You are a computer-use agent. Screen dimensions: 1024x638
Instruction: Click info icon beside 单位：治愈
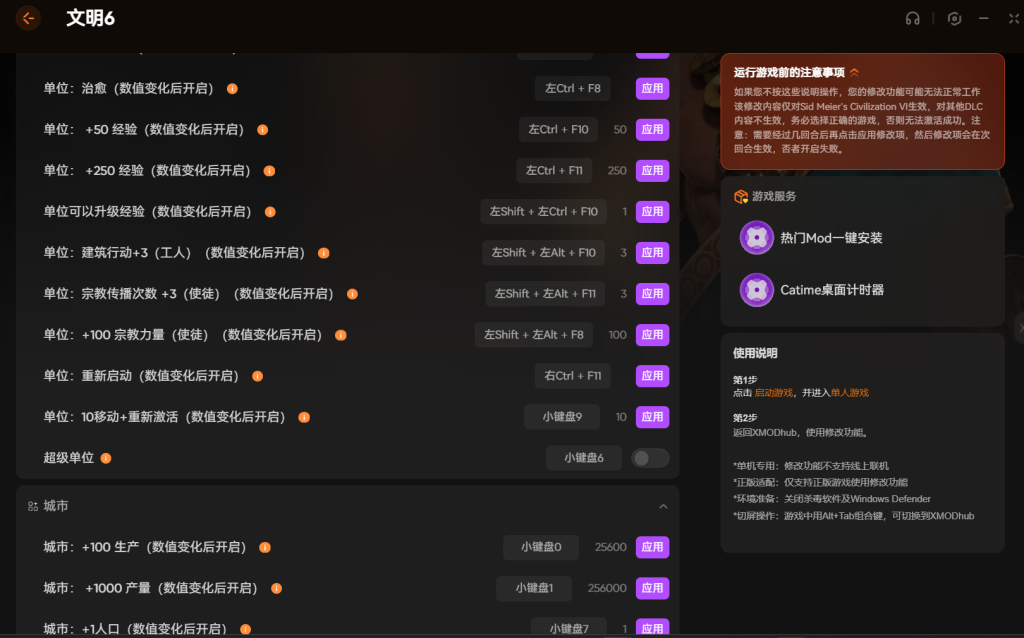232,89
